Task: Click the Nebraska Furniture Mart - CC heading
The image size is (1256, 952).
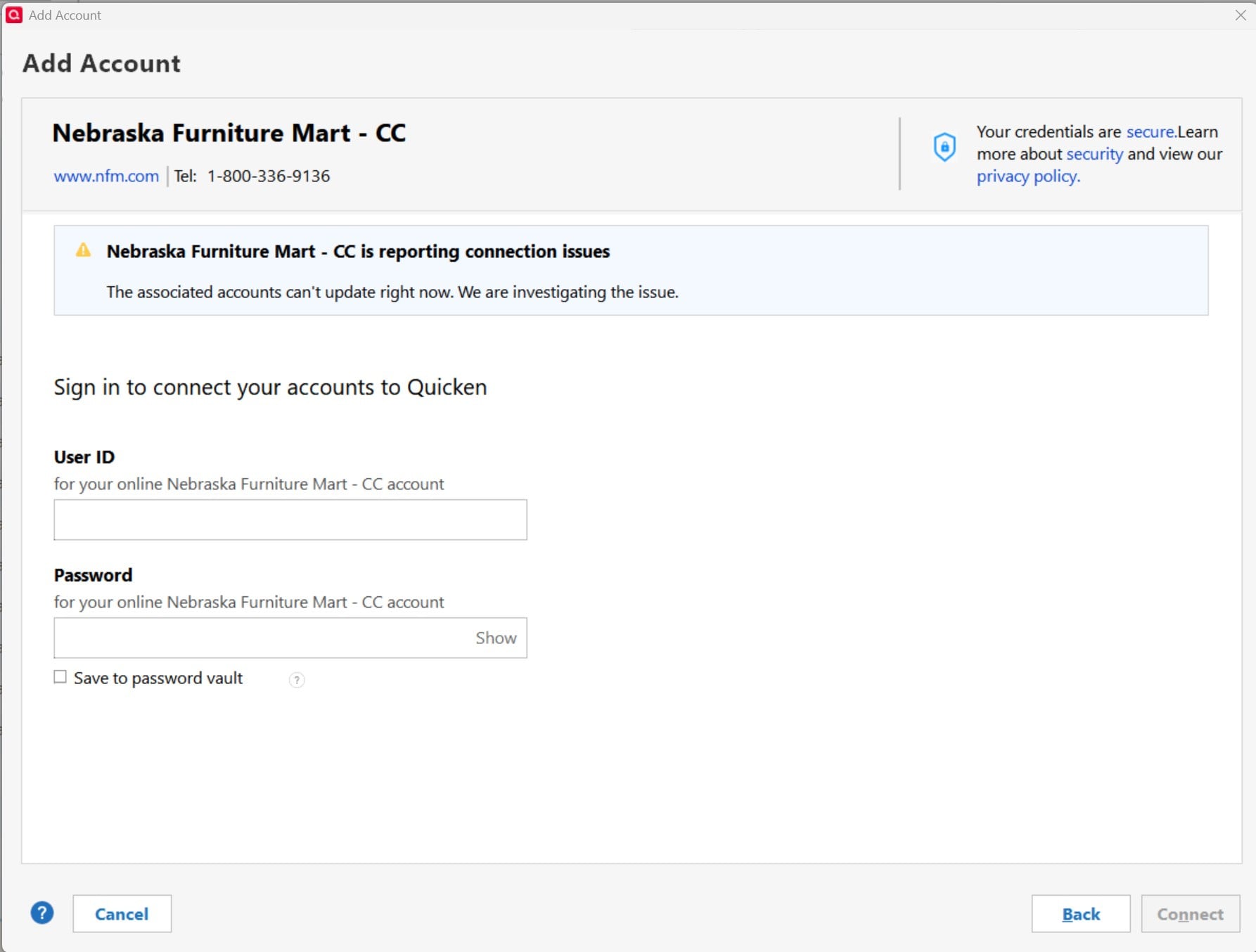Action: point(229,133)
